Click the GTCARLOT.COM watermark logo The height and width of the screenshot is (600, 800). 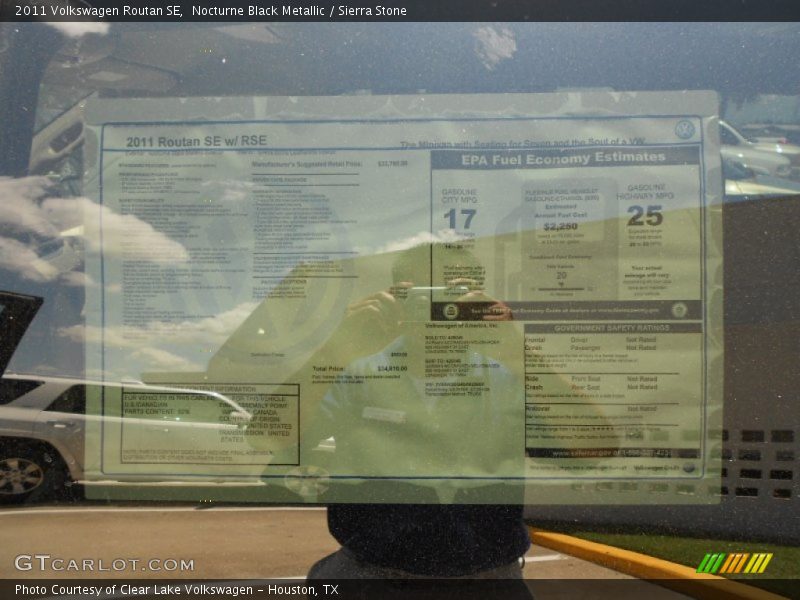104,564
